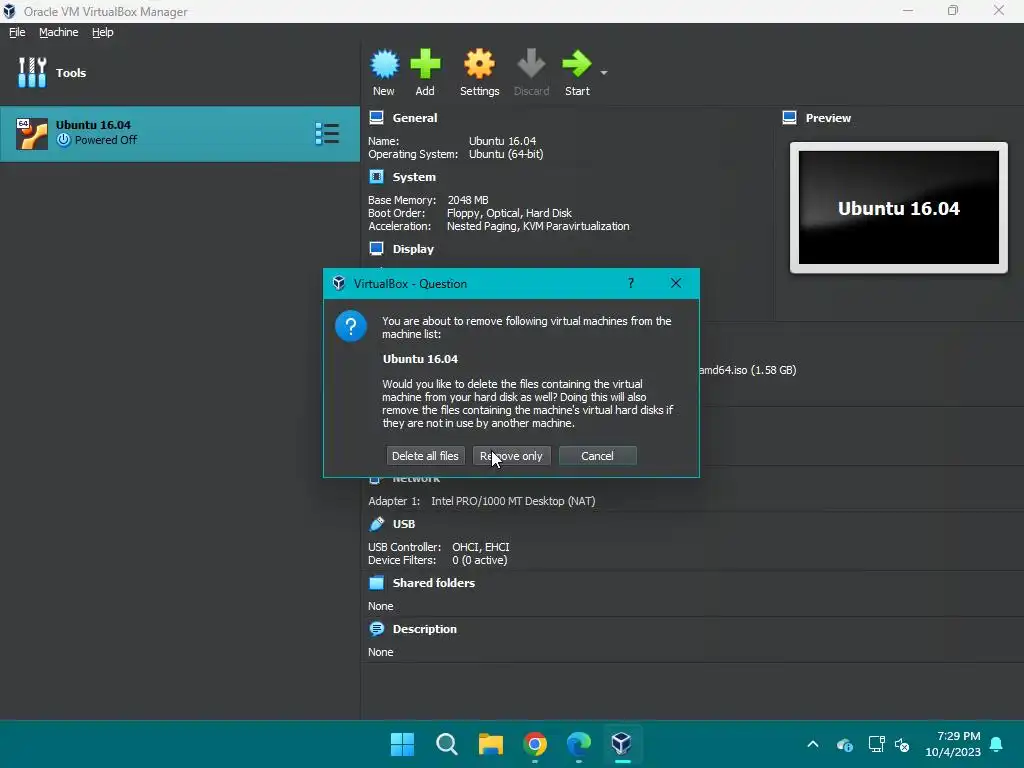Select Ubuntu 16.04 VM in list
This screenshot has height=768, width=1024.
pyautogui.click(x=180, y=133)
